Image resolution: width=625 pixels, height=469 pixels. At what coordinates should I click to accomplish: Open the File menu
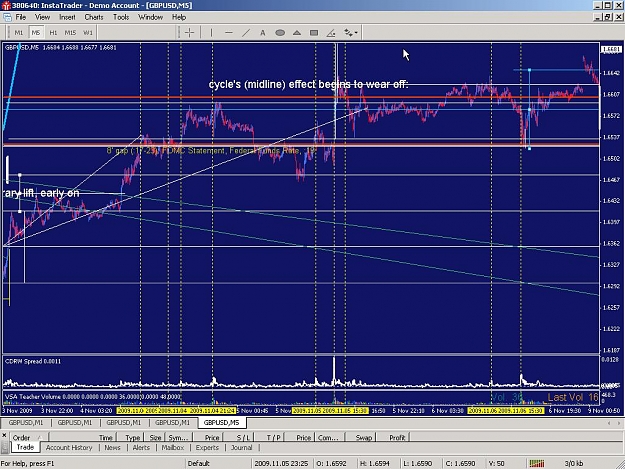21,17
